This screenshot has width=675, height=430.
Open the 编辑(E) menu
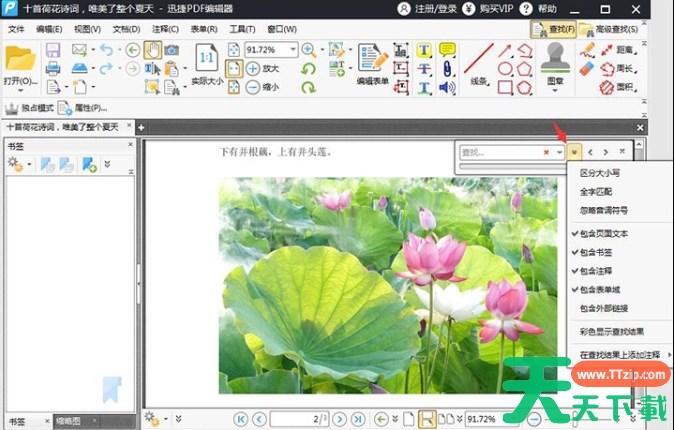coord(49,29)
